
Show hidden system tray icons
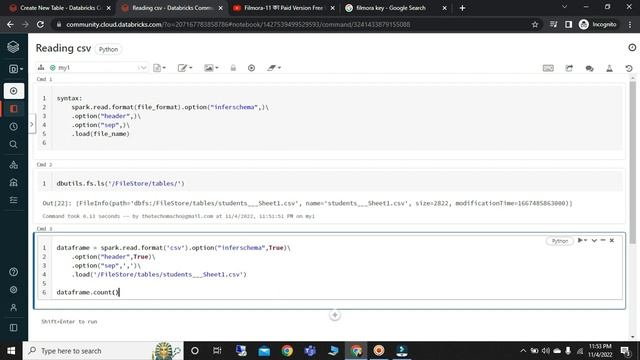click(x=523, y=351)
